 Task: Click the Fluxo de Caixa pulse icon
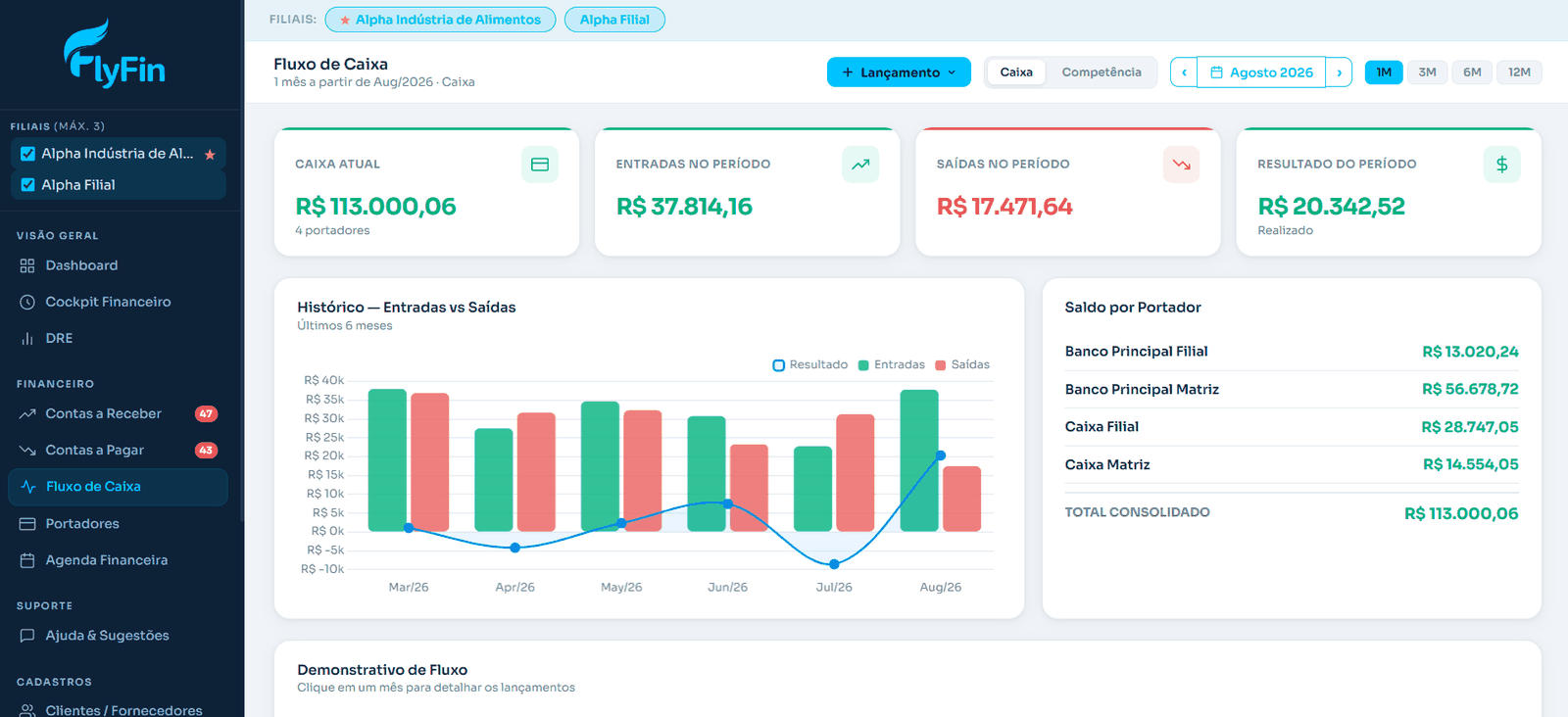click(28, 487)
